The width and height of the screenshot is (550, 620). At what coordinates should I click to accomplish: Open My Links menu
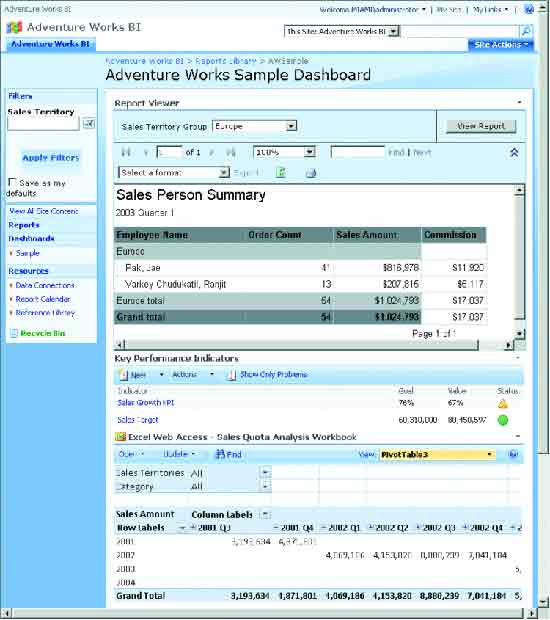490,9
